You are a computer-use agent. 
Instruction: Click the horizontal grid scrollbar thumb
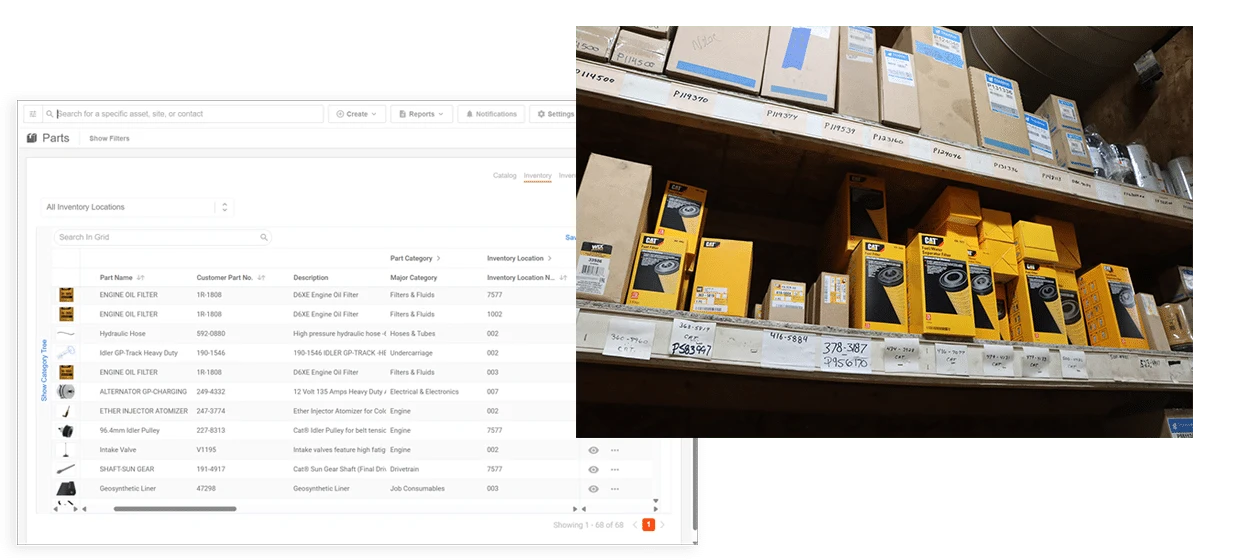pyautogui.click(x=174, y=509)
